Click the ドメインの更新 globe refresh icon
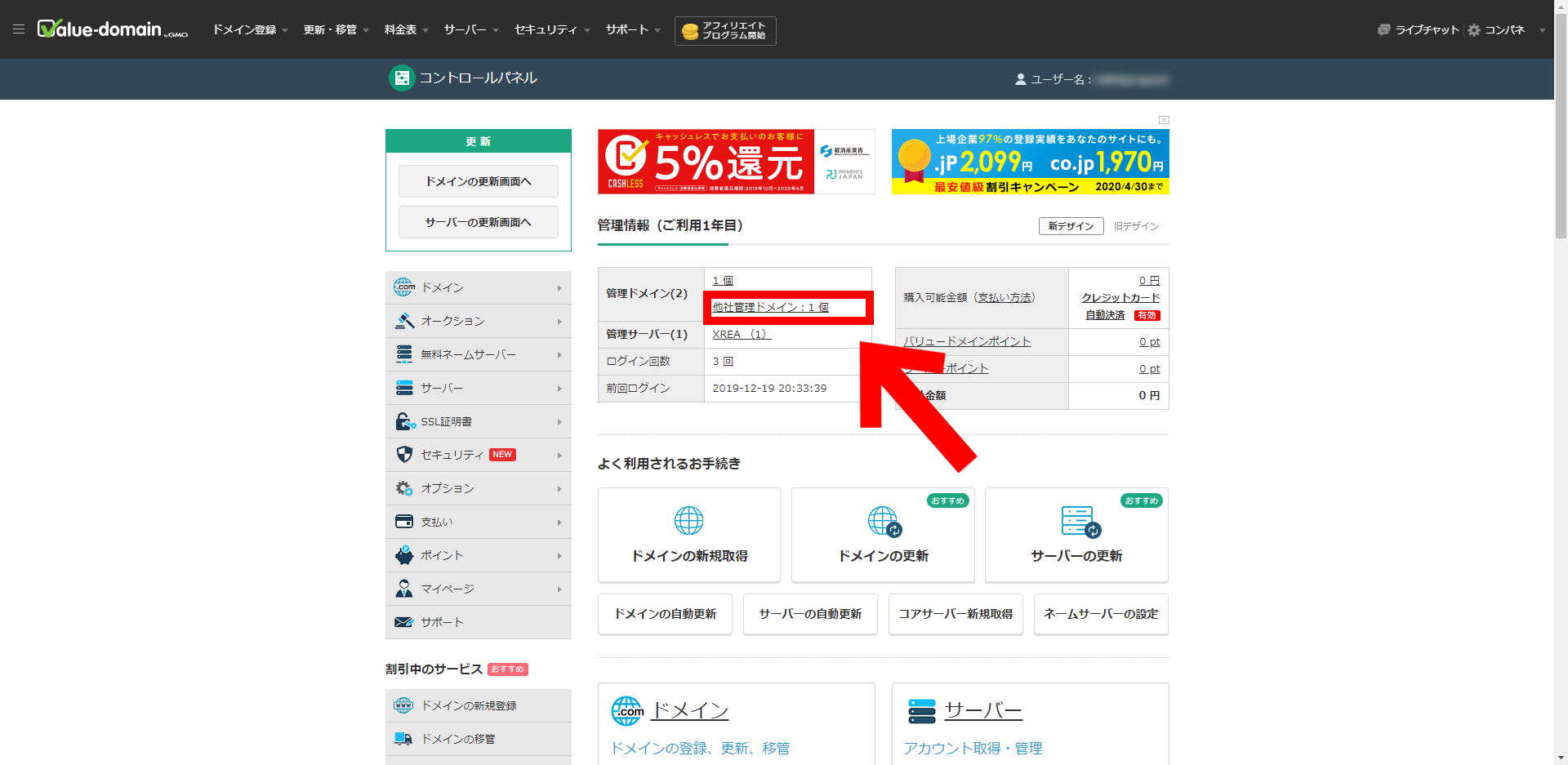The width and height of the screenshot is (1568, 765). pos(884,521)
